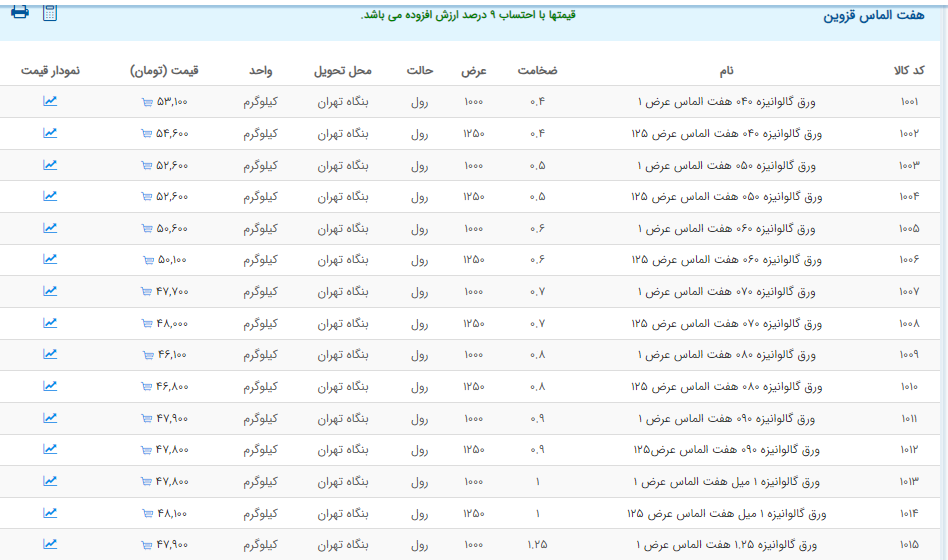Open the calculator icon beside the printer
The width and height of the screenshot is (948, 560).
pyautogui.click(x=51, y=12)
